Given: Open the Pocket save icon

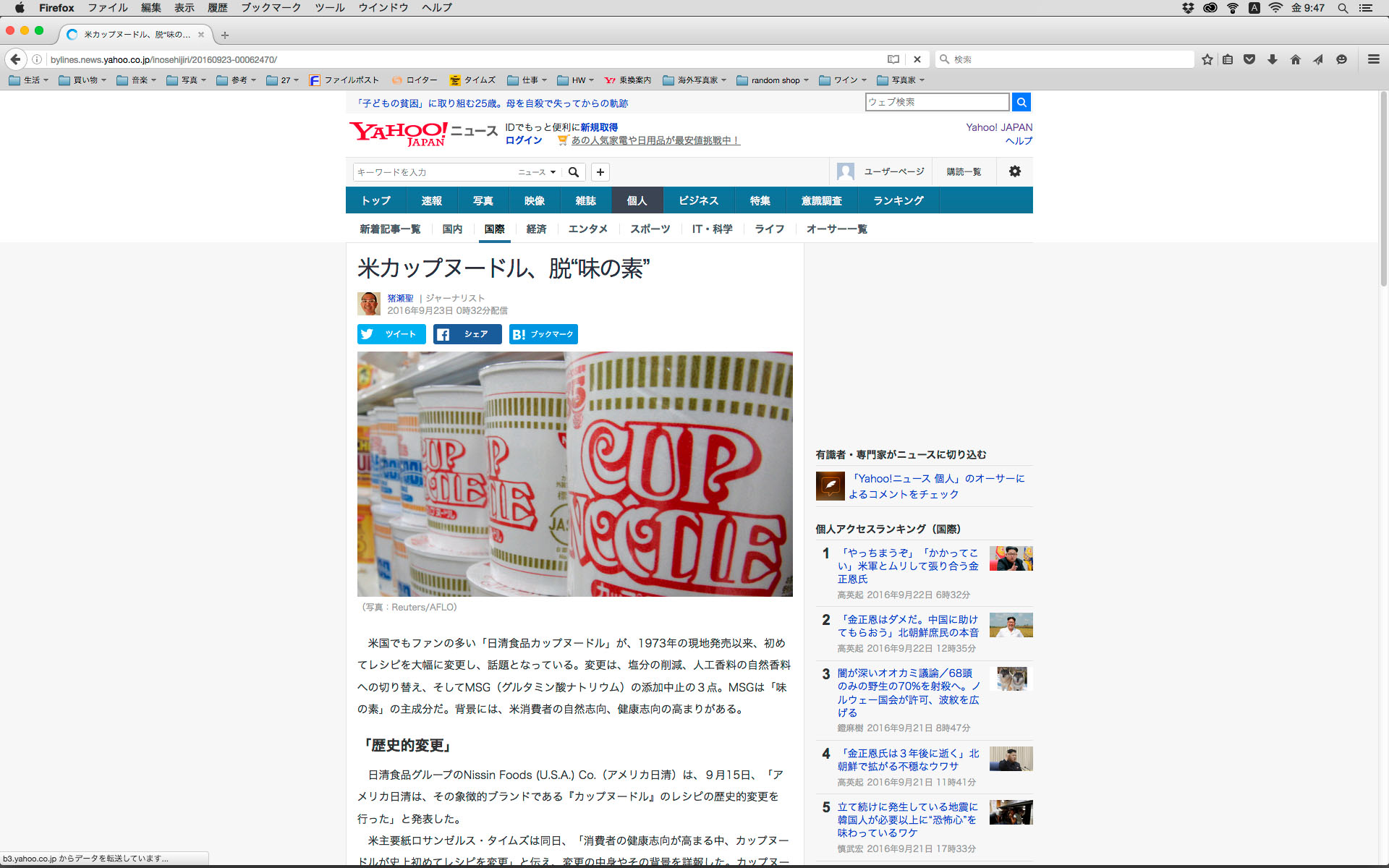Looking at the screenshot, I should (x=1249, y=59).
